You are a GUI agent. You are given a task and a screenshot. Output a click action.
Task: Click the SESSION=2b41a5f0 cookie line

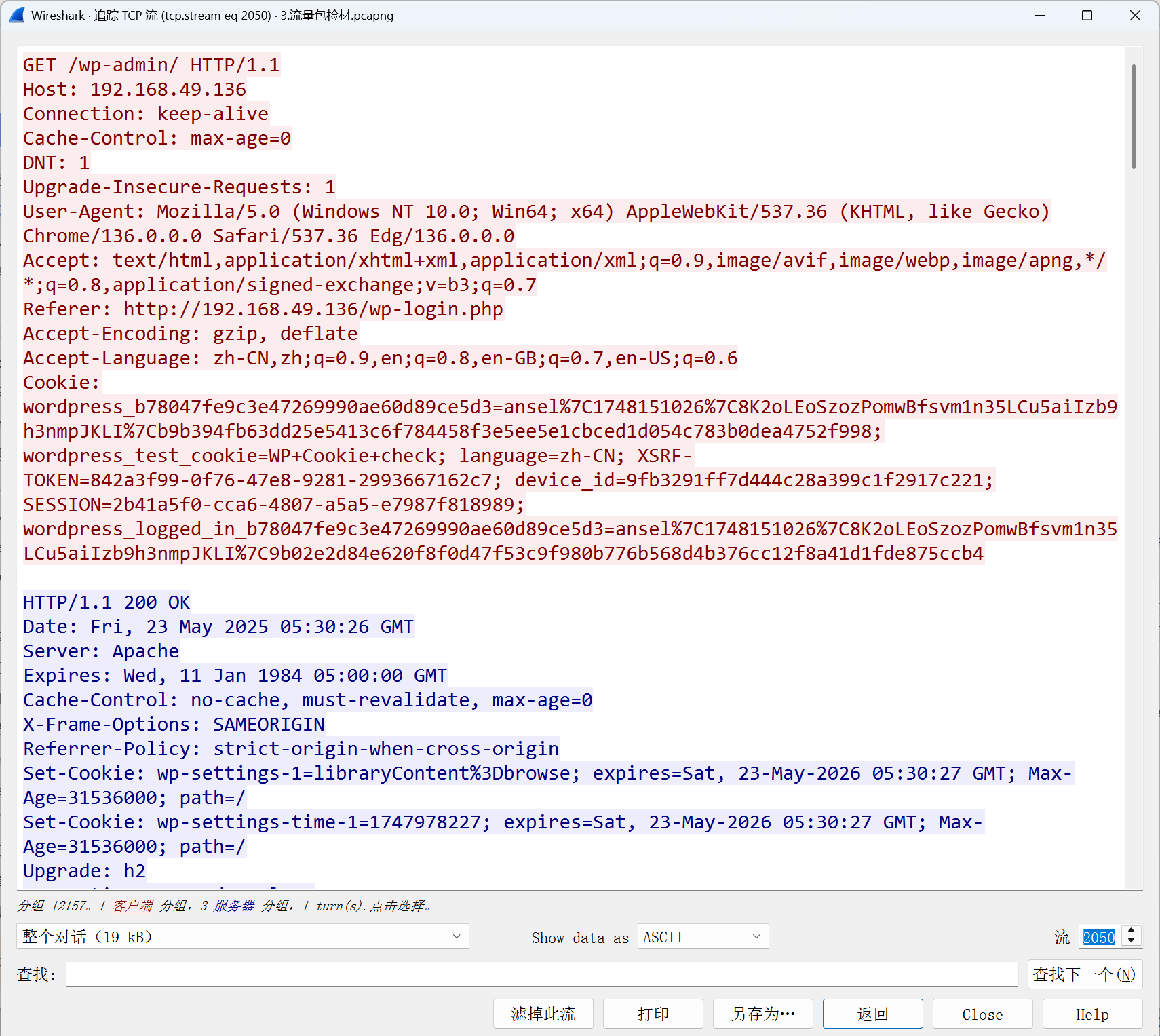pyautogui.click(x=273, y=505)
